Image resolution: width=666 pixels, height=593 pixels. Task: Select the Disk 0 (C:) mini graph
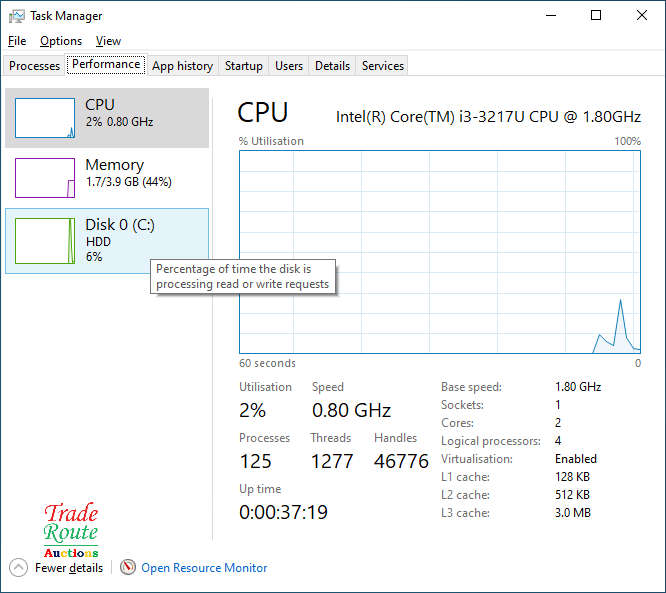click(45, 241)
